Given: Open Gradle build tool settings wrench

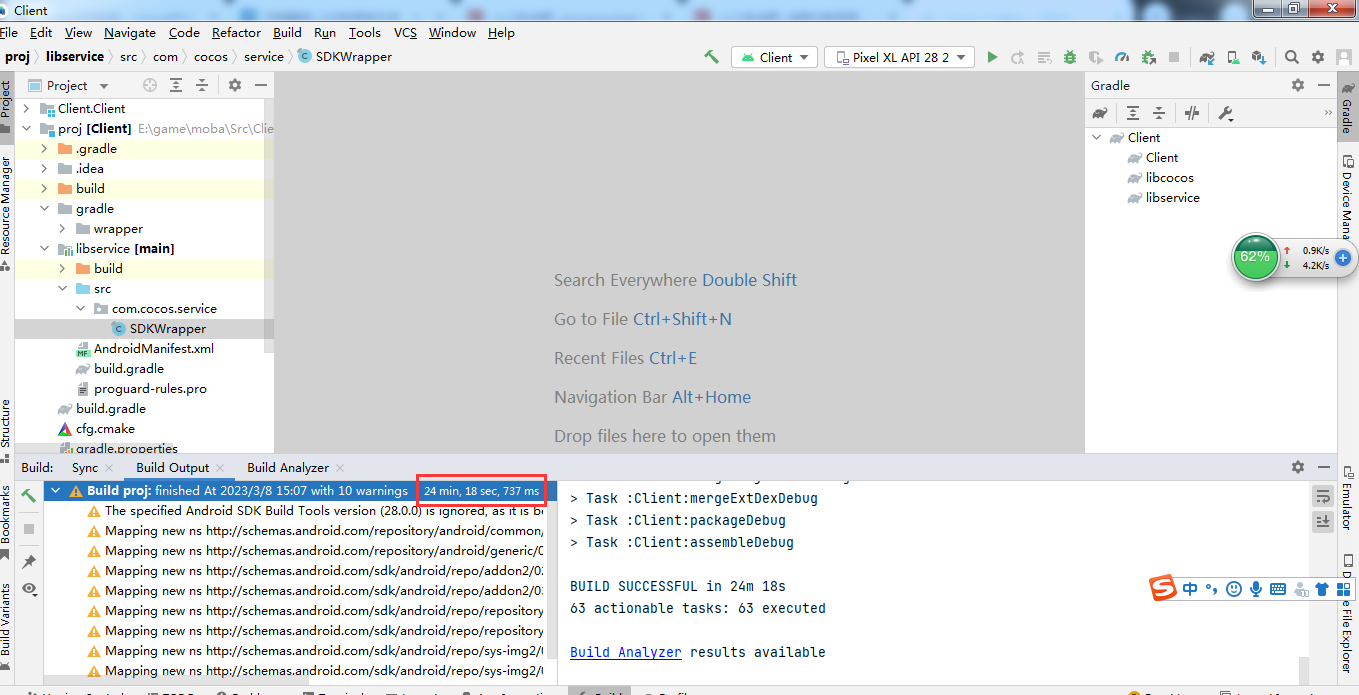Looking at the screenshot, I should pyautogui.click(x=1226, y=113).
